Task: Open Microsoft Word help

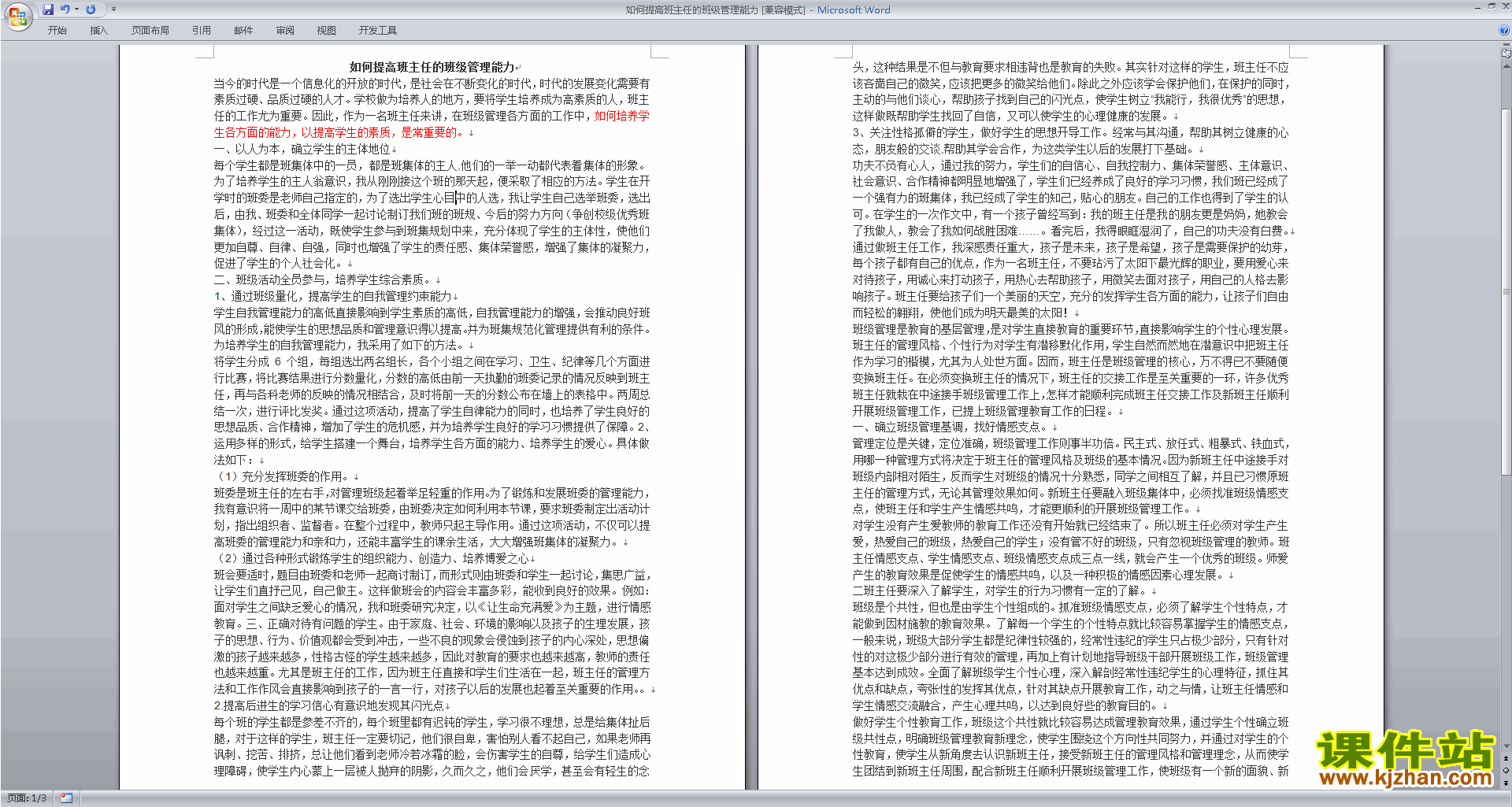Action: tap(1504, 30)
